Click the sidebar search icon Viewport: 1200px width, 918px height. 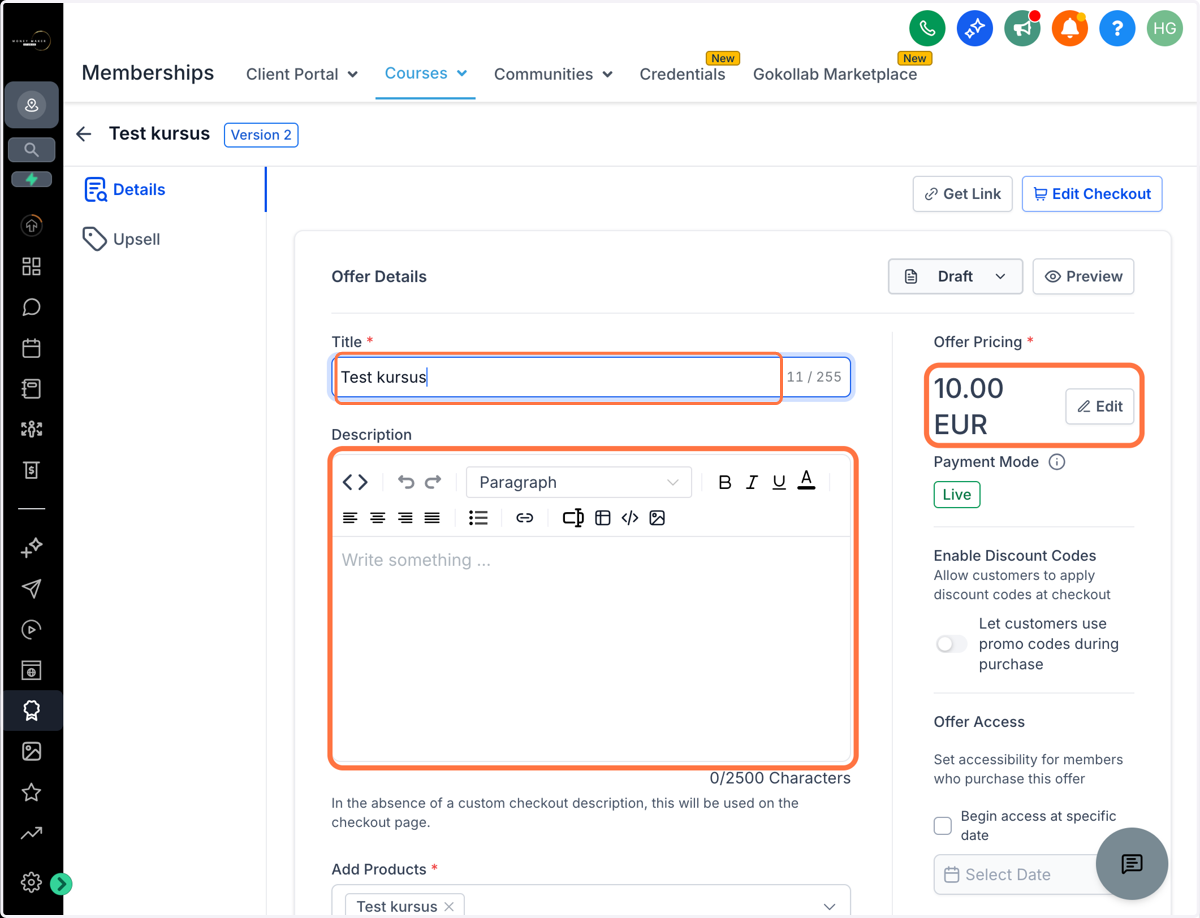tap(31, 150)
